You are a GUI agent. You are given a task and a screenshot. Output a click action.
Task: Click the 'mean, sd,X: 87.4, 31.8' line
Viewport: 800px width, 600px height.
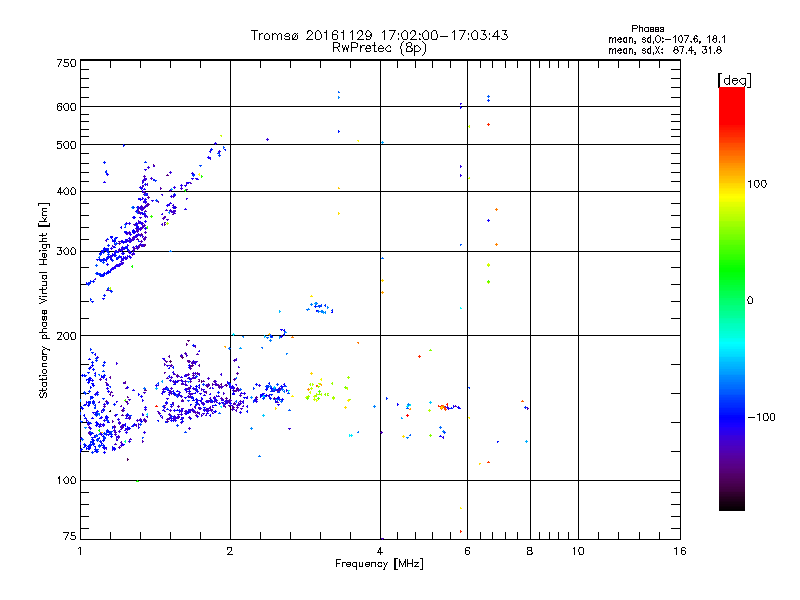[x=665, y=50]
